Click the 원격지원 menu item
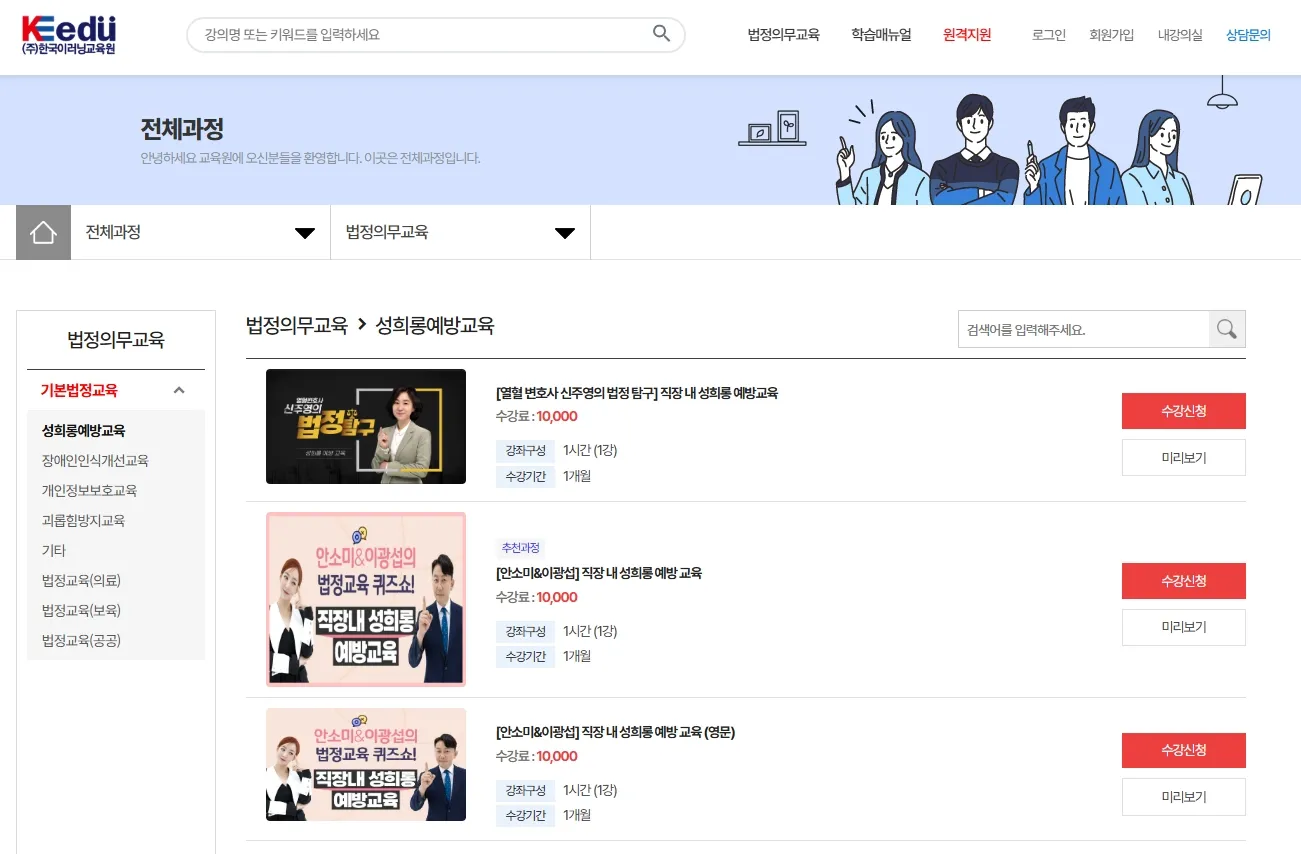The width and height of the screenshot is (1301, 854). coord(966,34)
